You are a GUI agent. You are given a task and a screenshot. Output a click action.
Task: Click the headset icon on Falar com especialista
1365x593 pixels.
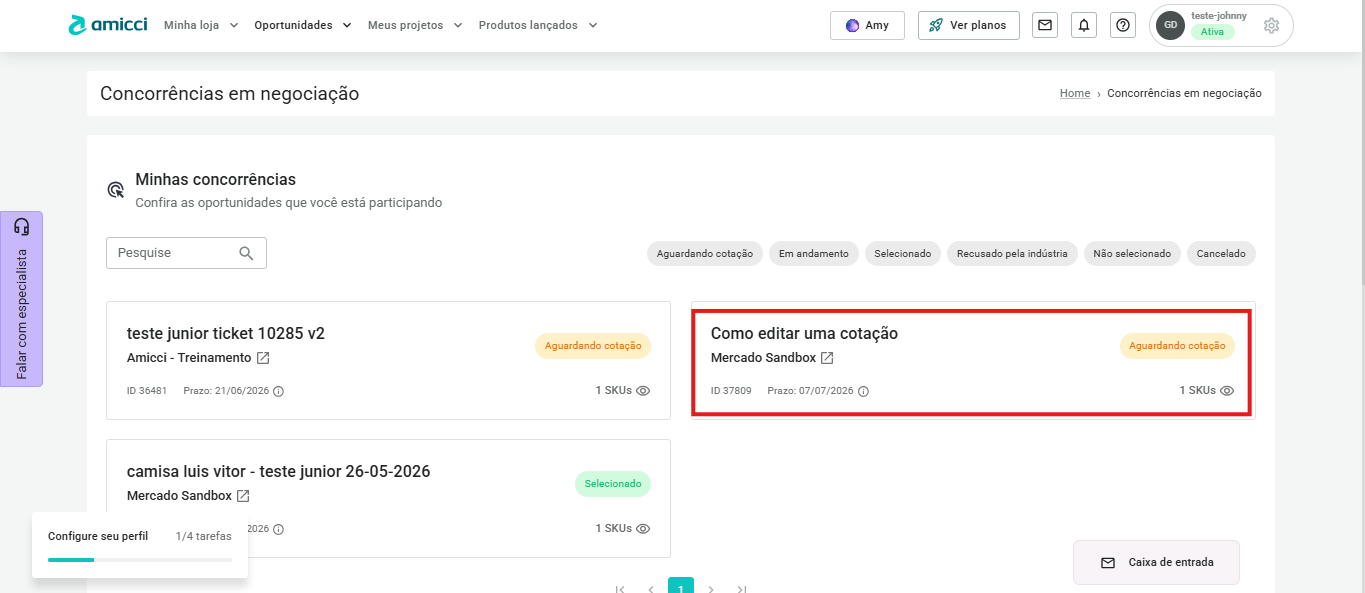point(21,227)
